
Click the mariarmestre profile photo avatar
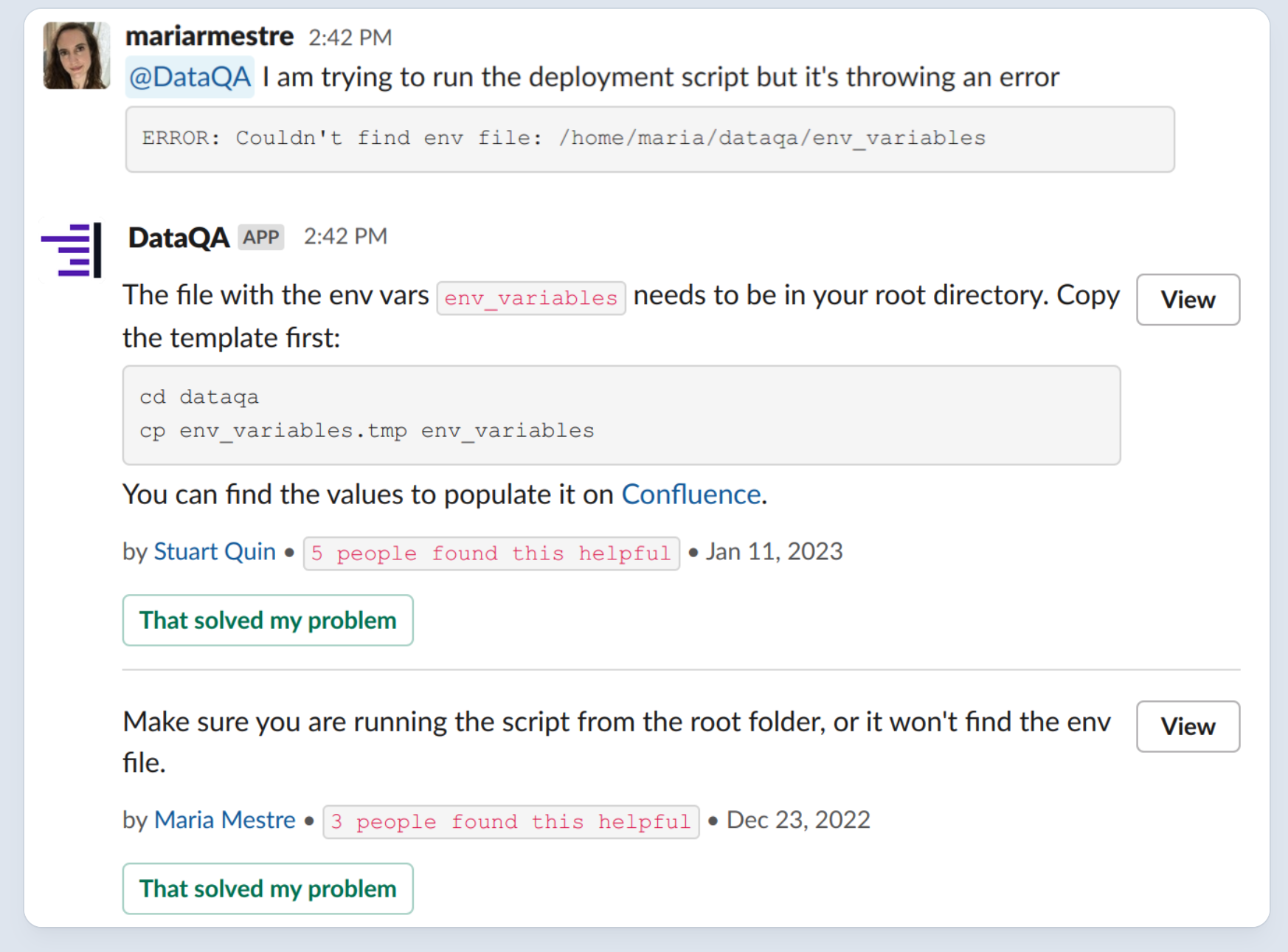point(77,55)
